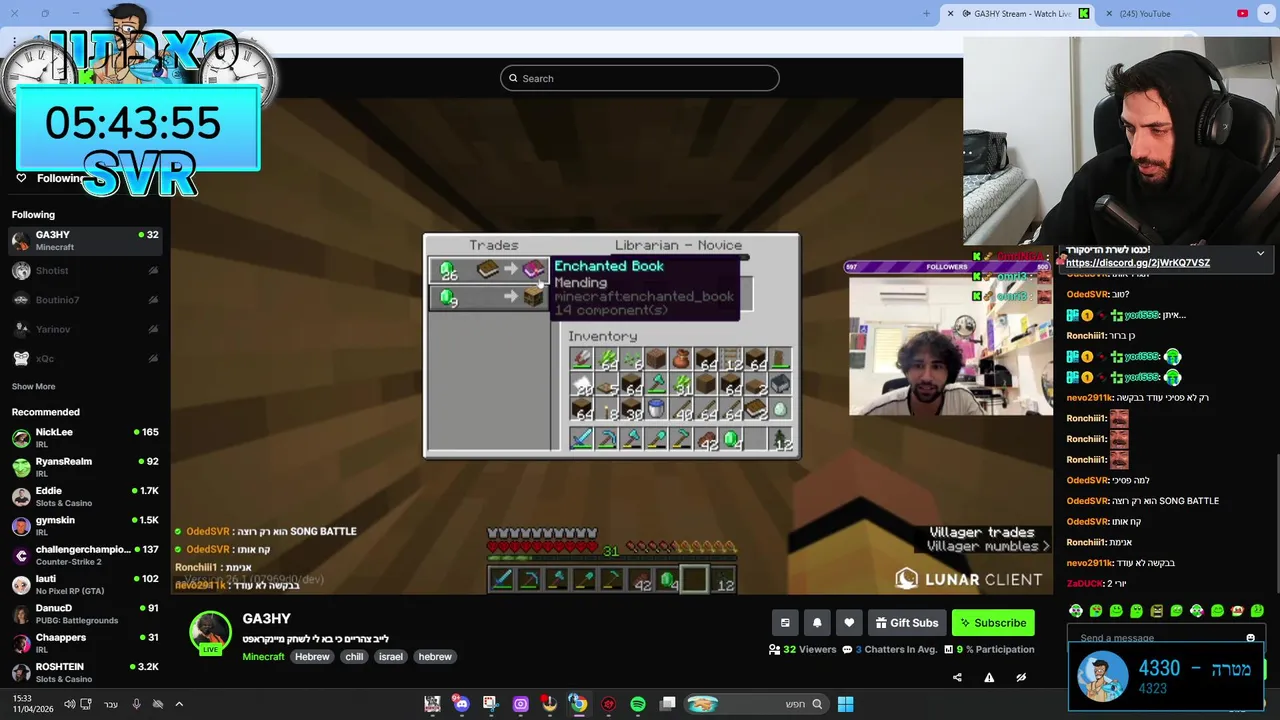Open DanucD PUBG channel

pos(85,613)
